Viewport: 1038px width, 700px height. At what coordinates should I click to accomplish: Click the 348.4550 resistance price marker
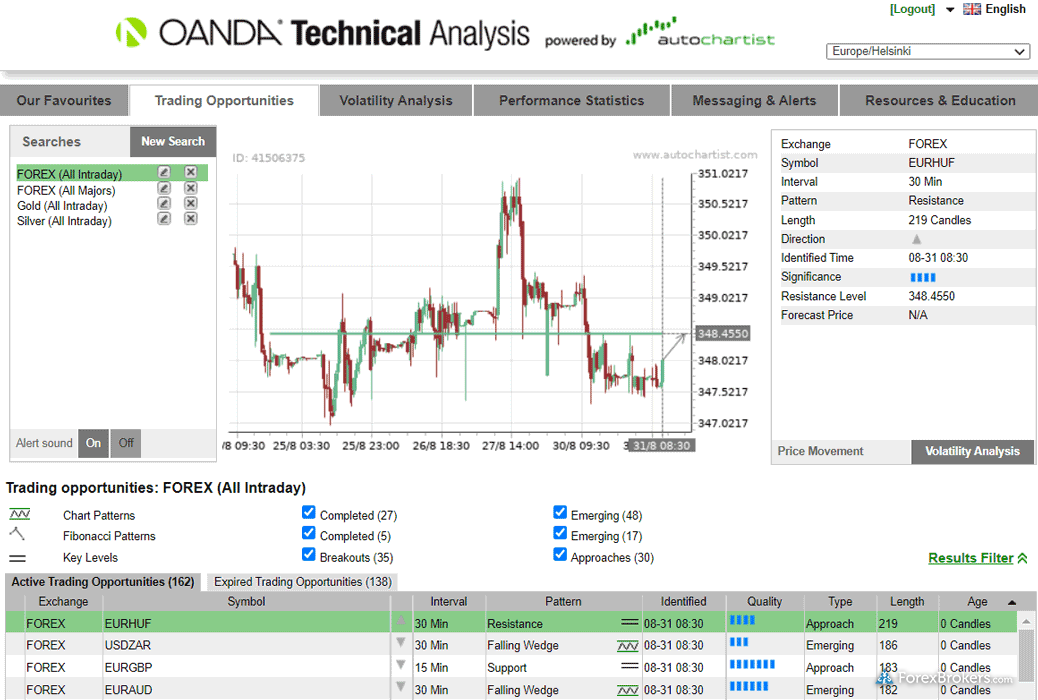[x=722, y=333]
